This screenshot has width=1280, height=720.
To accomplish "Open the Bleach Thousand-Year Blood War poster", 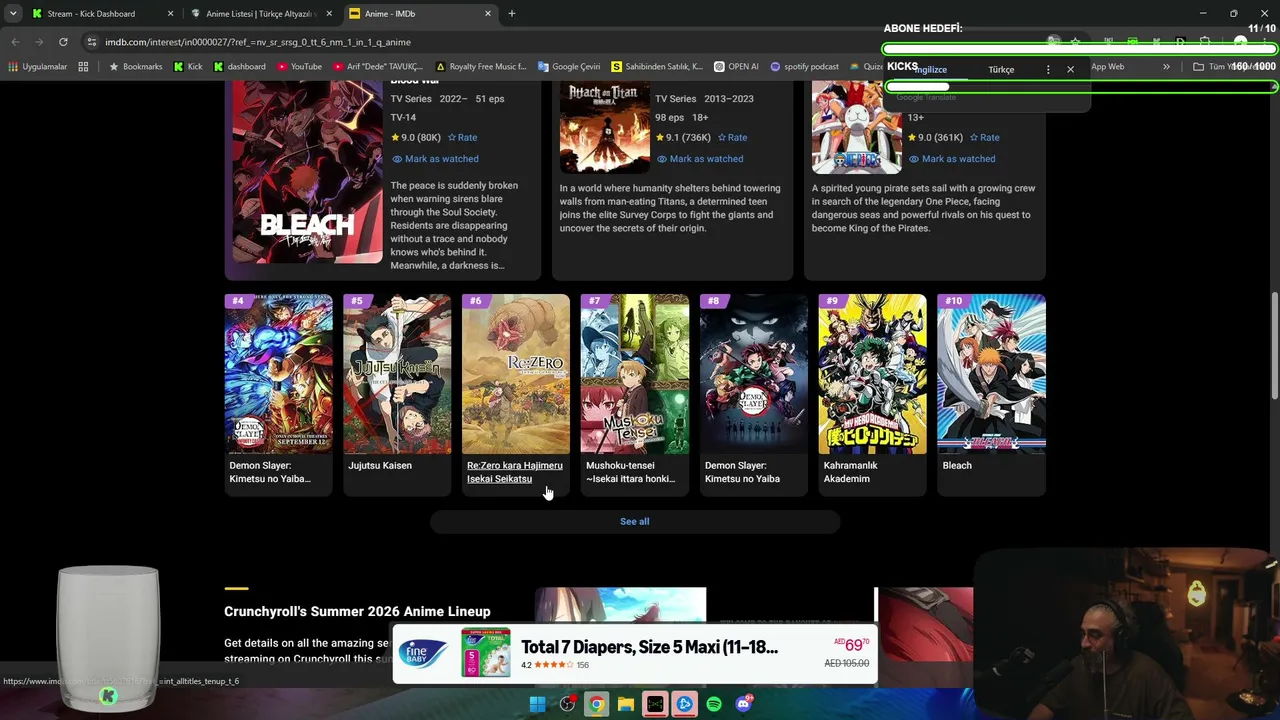I will coord(307,173).
